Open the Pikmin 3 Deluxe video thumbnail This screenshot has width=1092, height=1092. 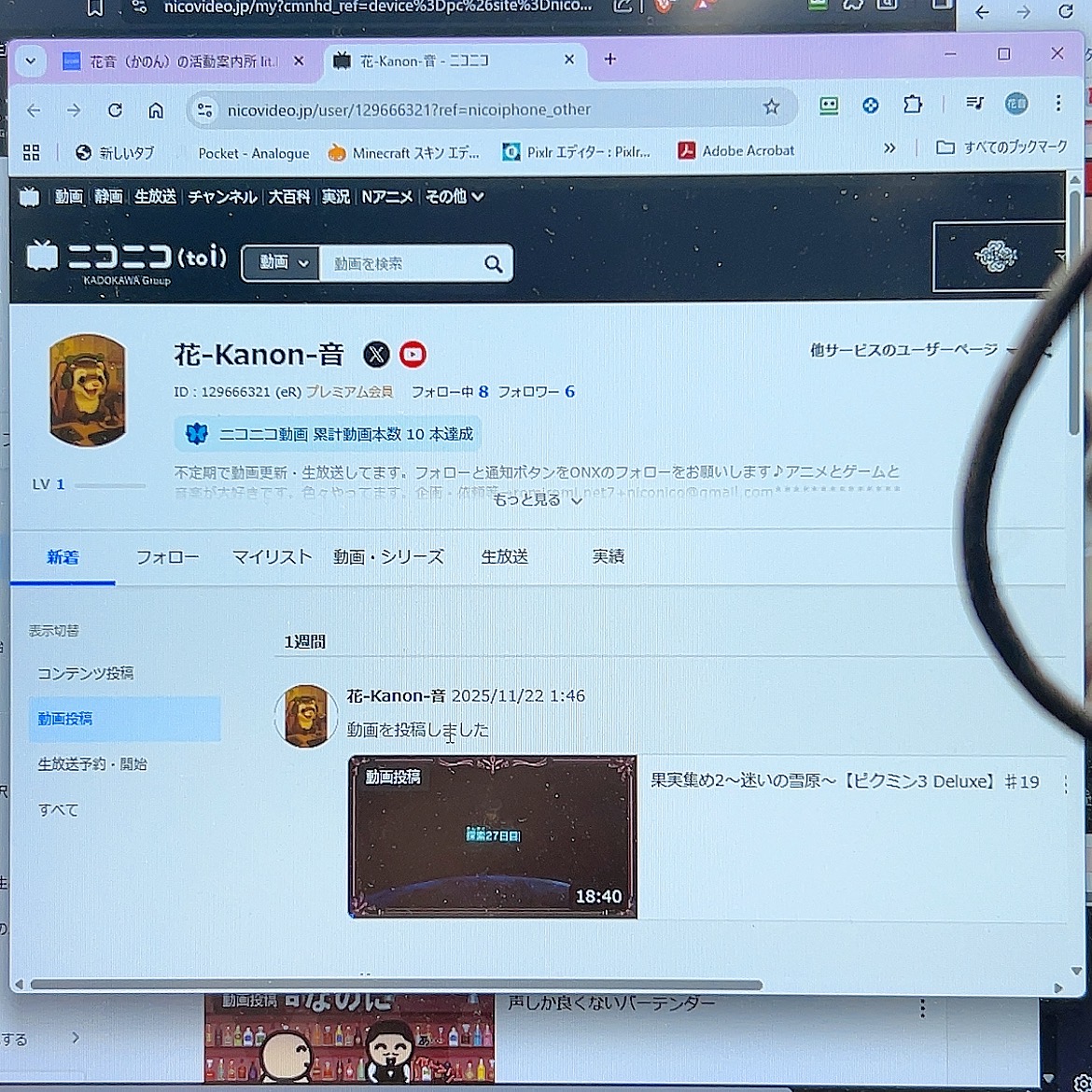tap(492, 836)
